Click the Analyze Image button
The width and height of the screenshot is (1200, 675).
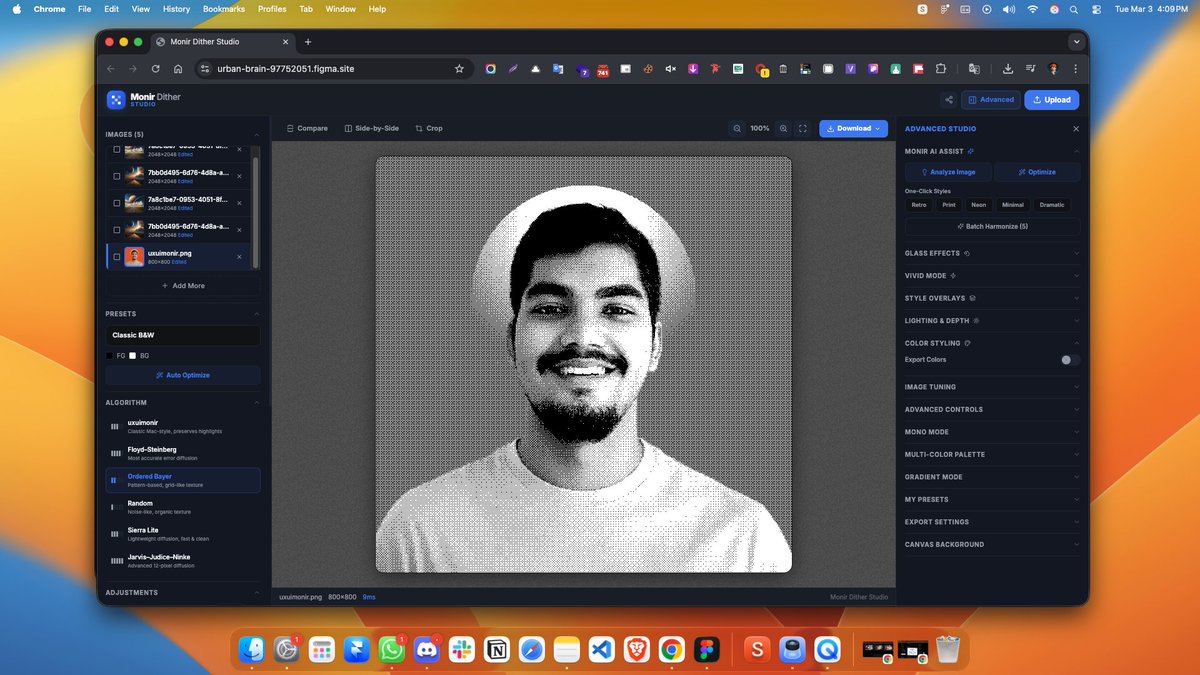click(948, 172)
